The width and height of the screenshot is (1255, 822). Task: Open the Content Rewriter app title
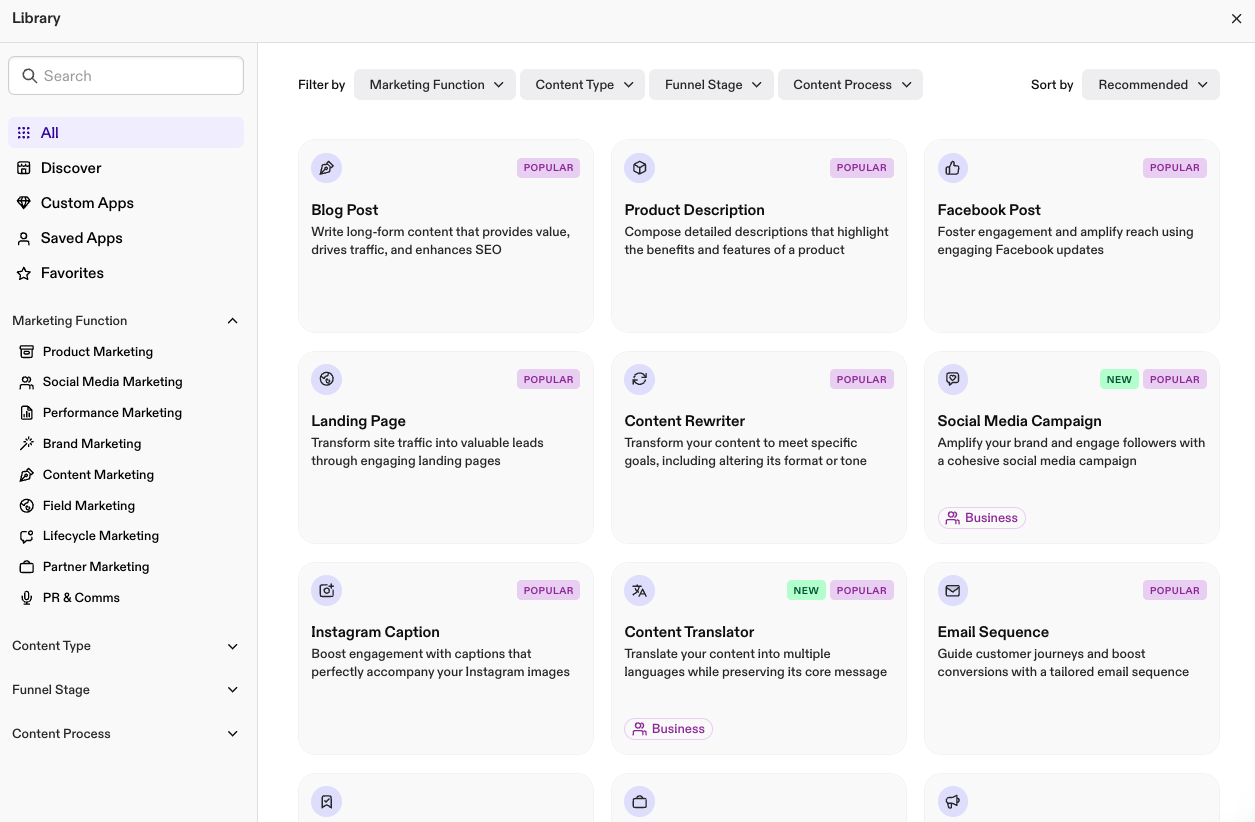685,421
